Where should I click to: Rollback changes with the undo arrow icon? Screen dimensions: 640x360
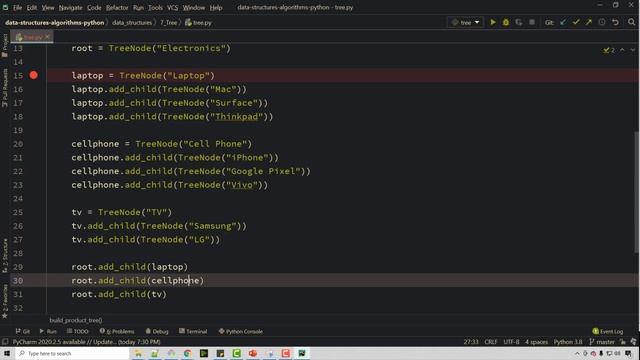[x=616, y=22]
